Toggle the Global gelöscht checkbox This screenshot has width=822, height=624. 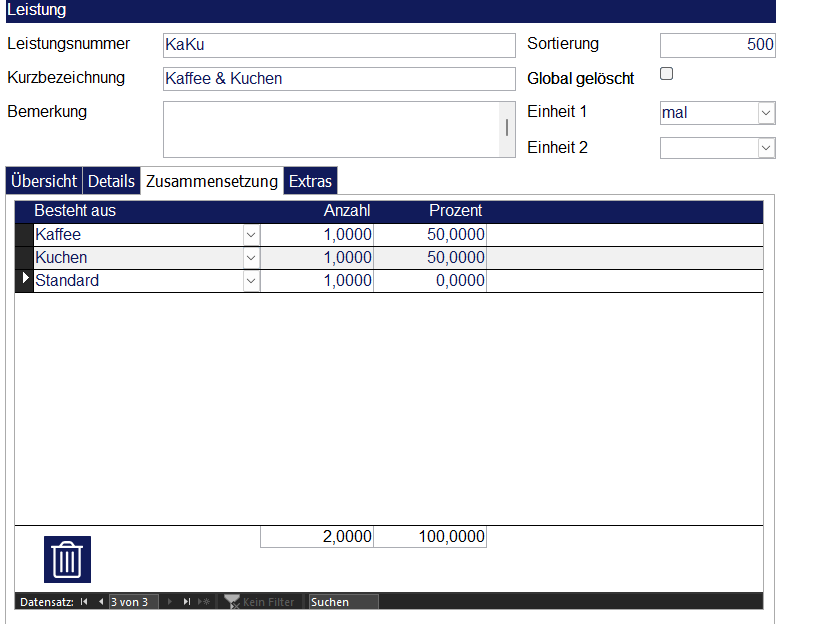coord(667,74)
